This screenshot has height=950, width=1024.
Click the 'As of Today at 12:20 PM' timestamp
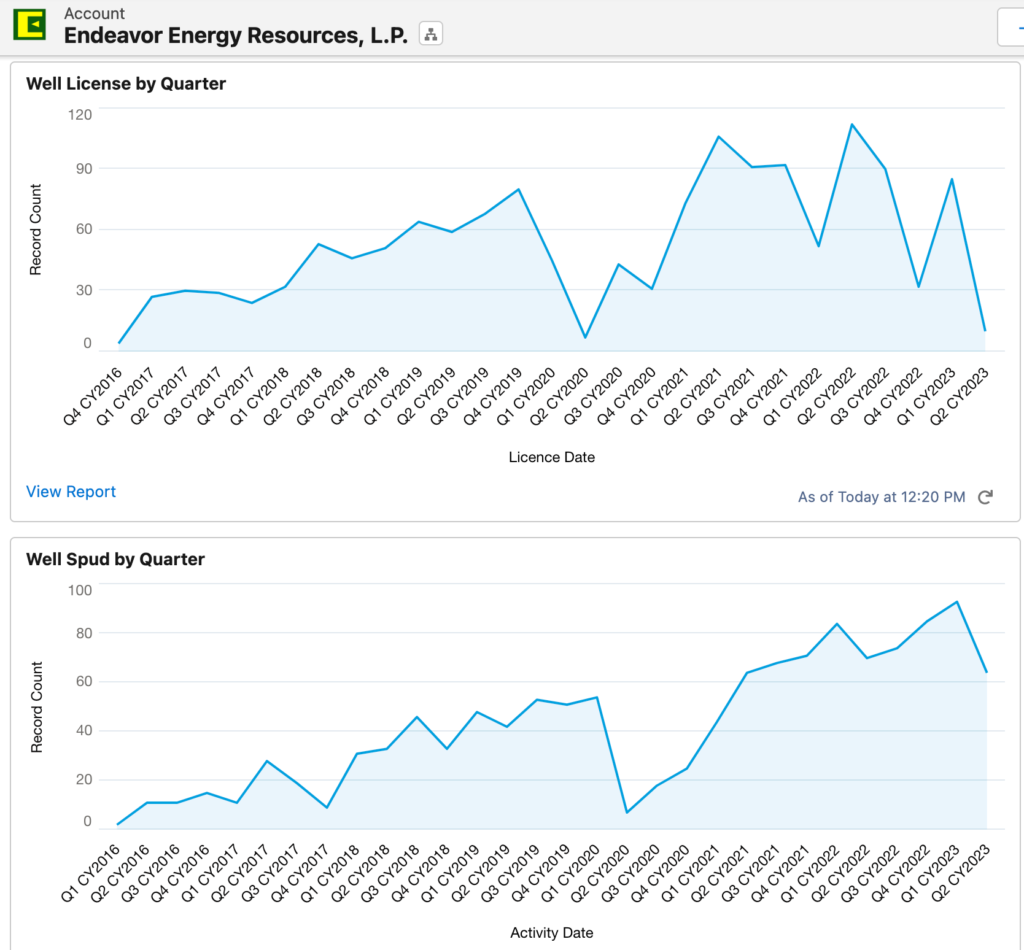(882, 498)
